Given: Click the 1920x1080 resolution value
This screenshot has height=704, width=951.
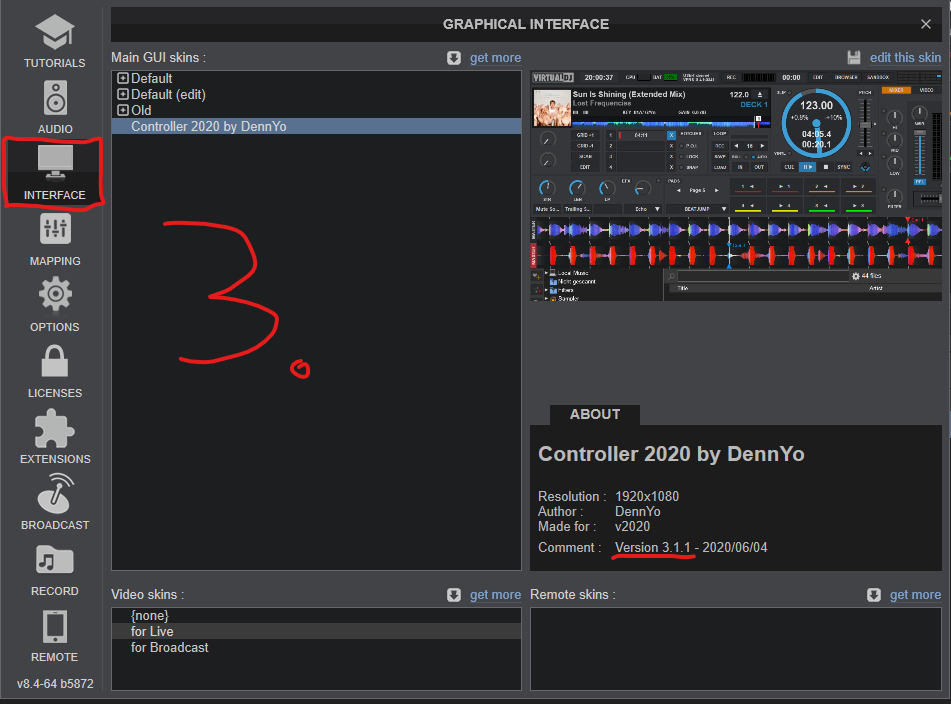Looking at the screenshot, I should [x=647, y=496].
